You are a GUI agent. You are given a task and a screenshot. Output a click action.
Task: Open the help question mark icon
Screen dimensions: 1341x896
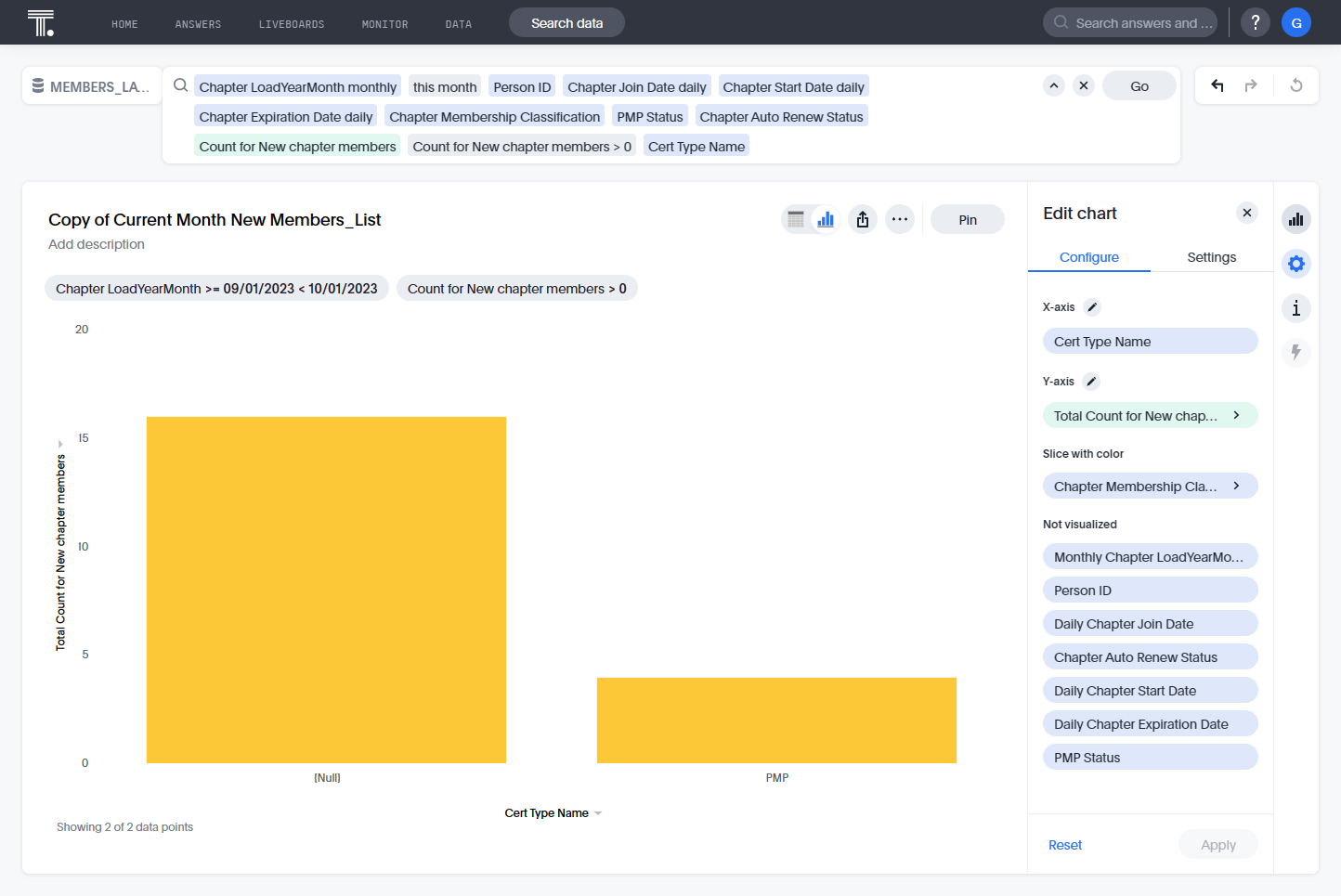[1255, 22]
